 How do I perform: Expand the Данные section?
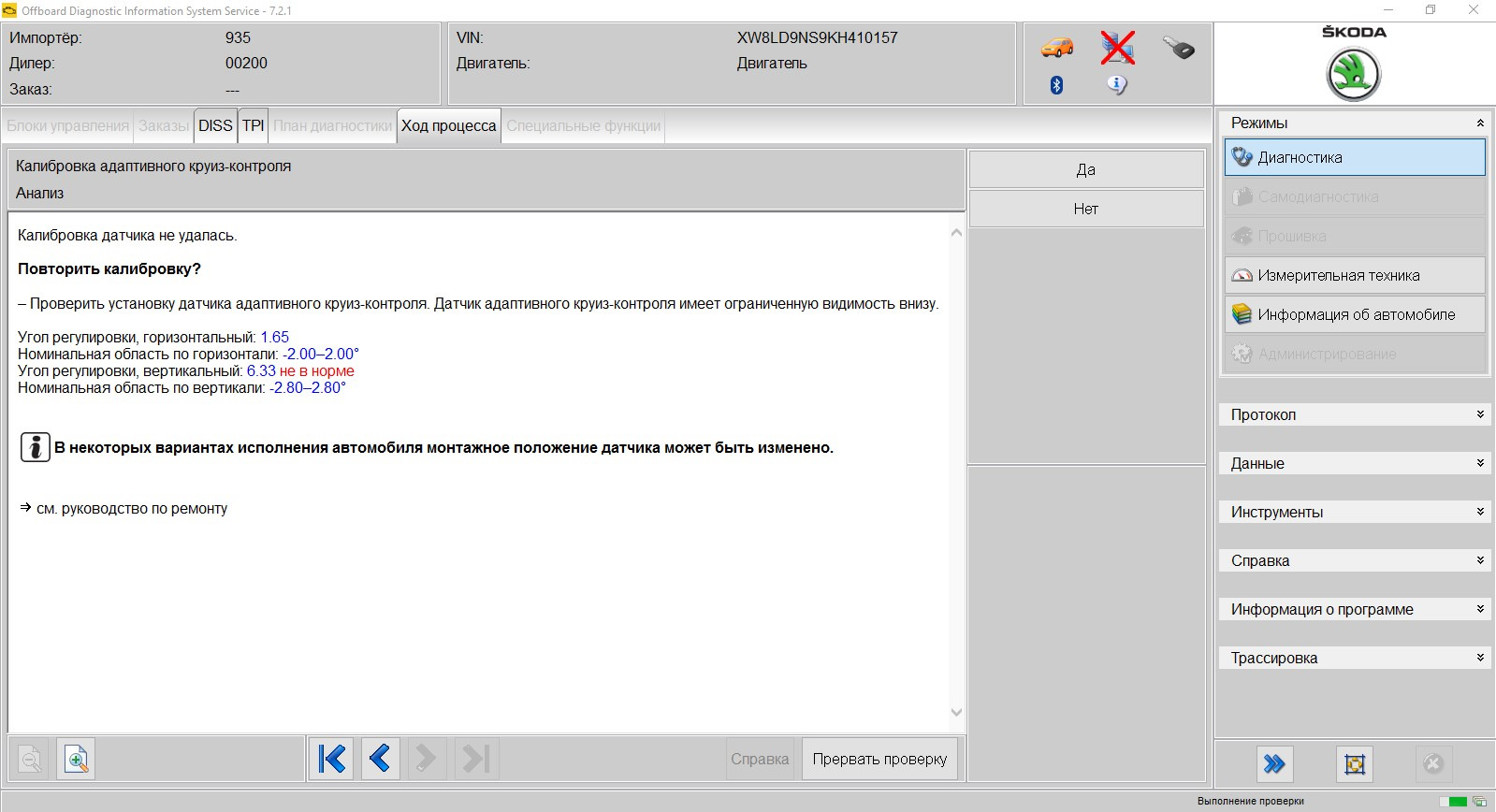pyautogui.click(x=1355, y=463)
